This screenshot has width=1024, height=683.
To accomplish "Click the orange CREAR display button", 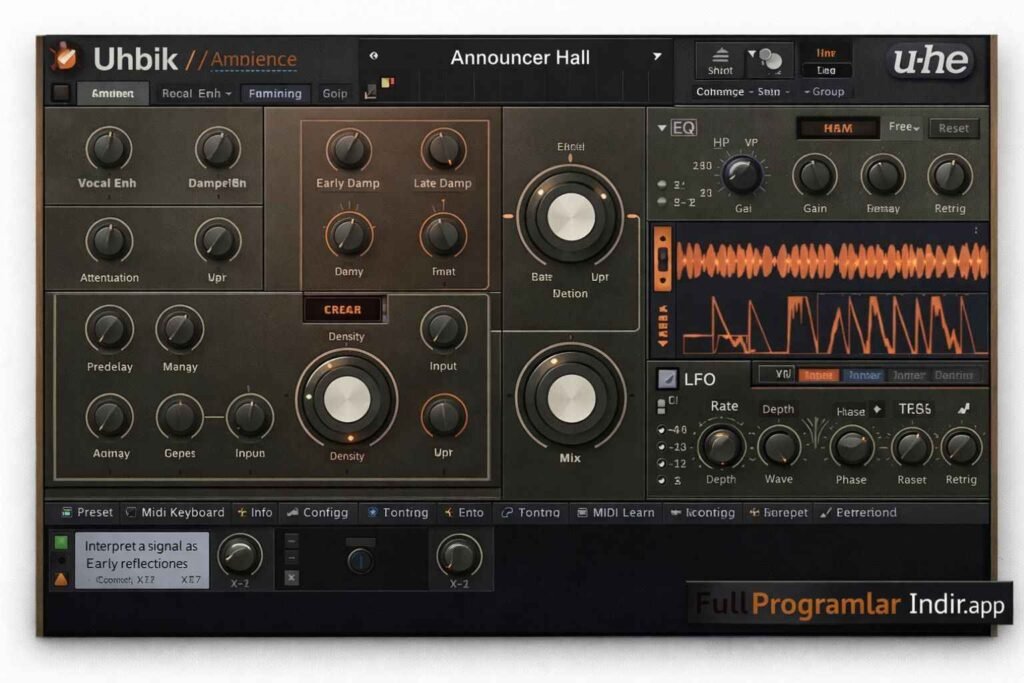I will (x=342, y=310).
